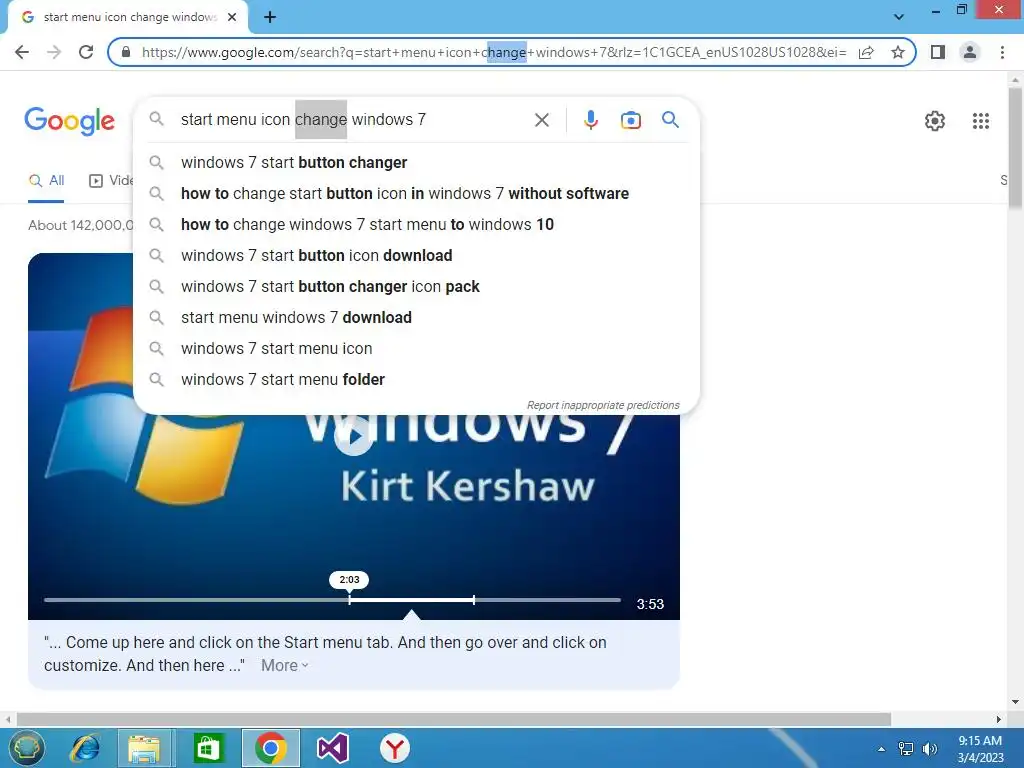Go back to the previous page
The width and height of the screenshot is (1024, 768).
point(22,52)
